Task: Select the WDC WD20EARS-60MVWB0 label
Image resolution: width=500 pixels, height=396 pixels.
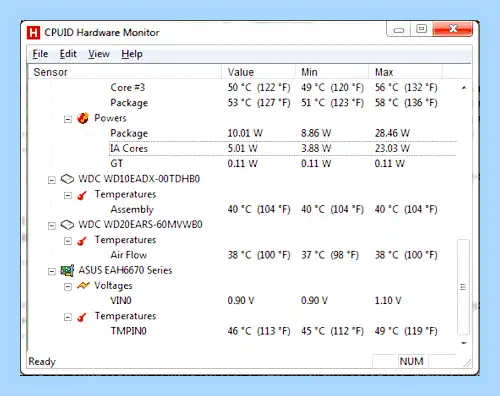Action: point(140,225)
